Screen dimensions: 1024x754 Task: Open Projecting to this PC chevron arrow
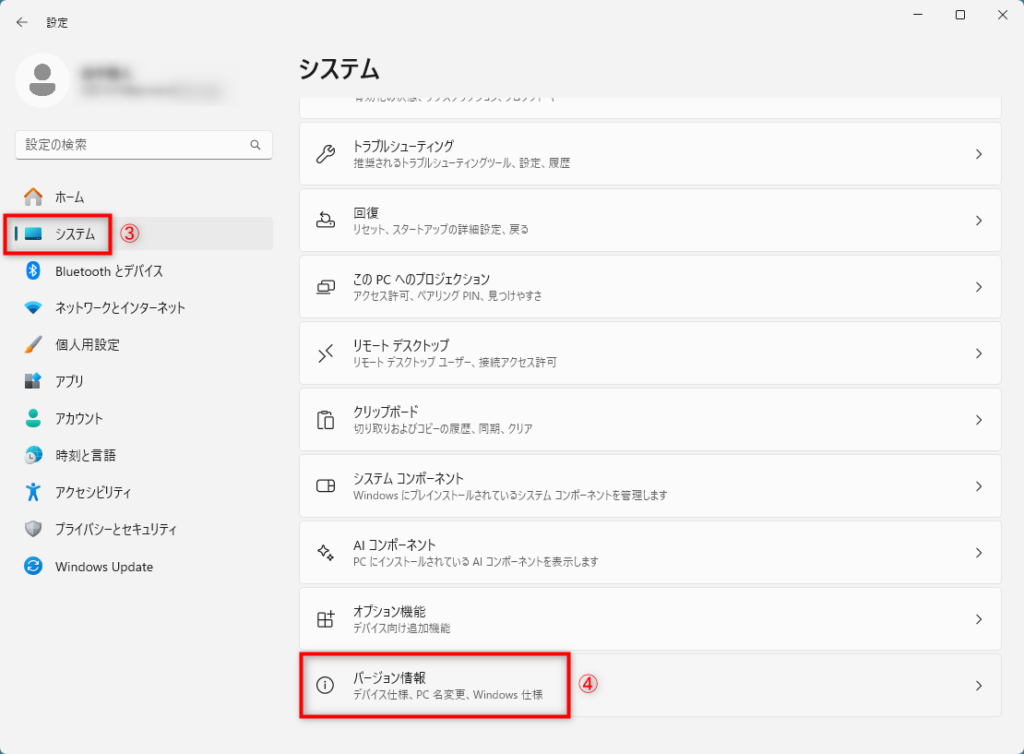978,287
